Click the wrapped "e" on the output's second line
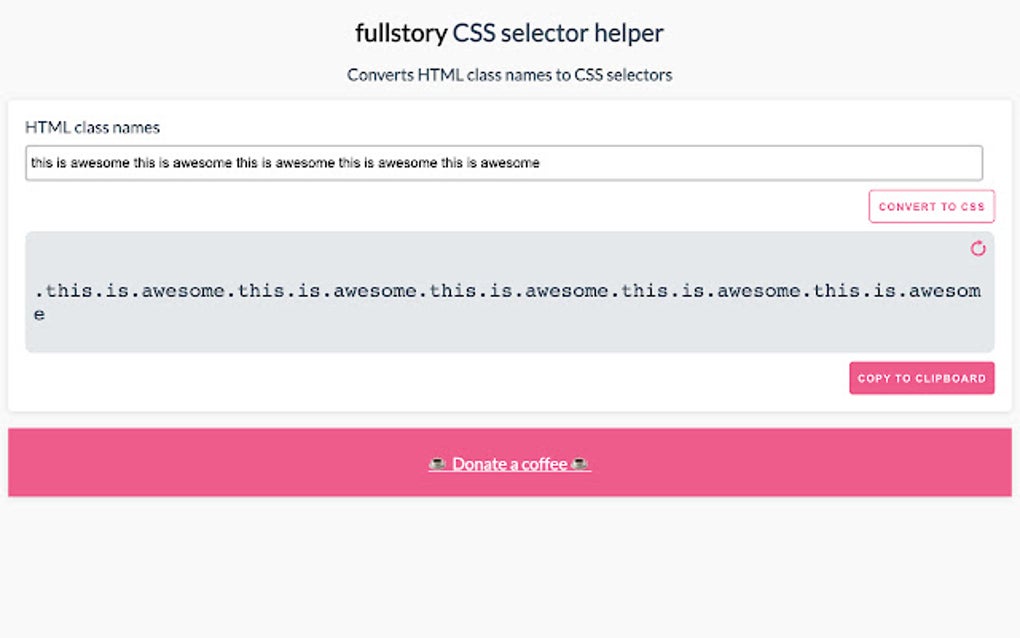Image resolution: width=1020 pixels, height=638 pixels. click(x=40, y=314)
